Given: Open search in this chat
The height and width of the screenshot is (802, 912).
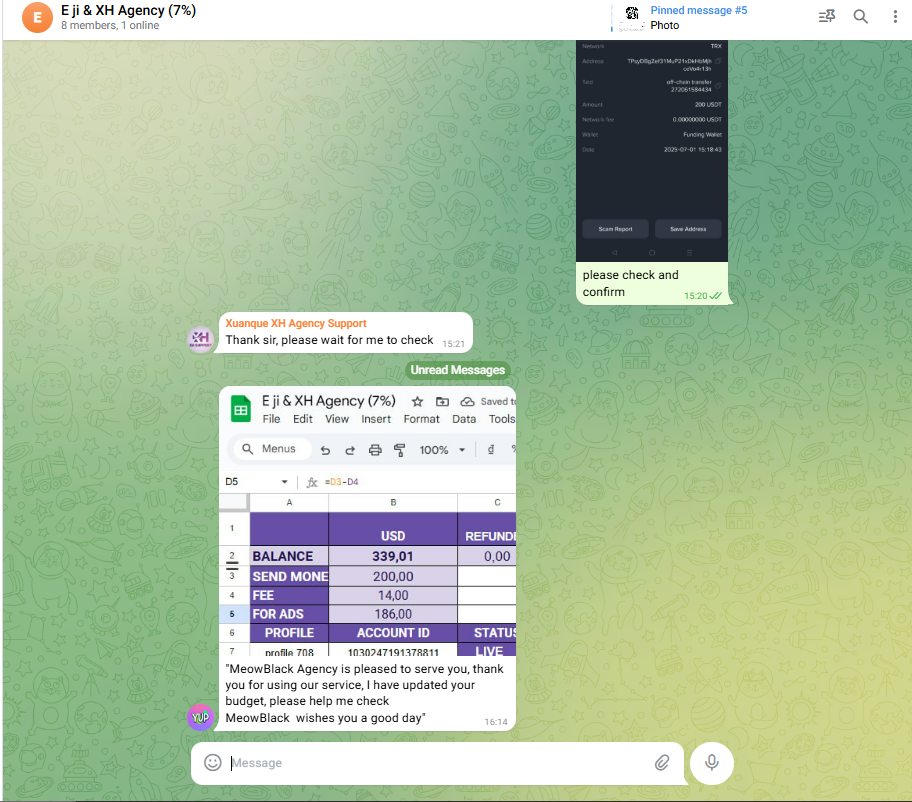Looking at the screenshot, I should pos(860,16).
